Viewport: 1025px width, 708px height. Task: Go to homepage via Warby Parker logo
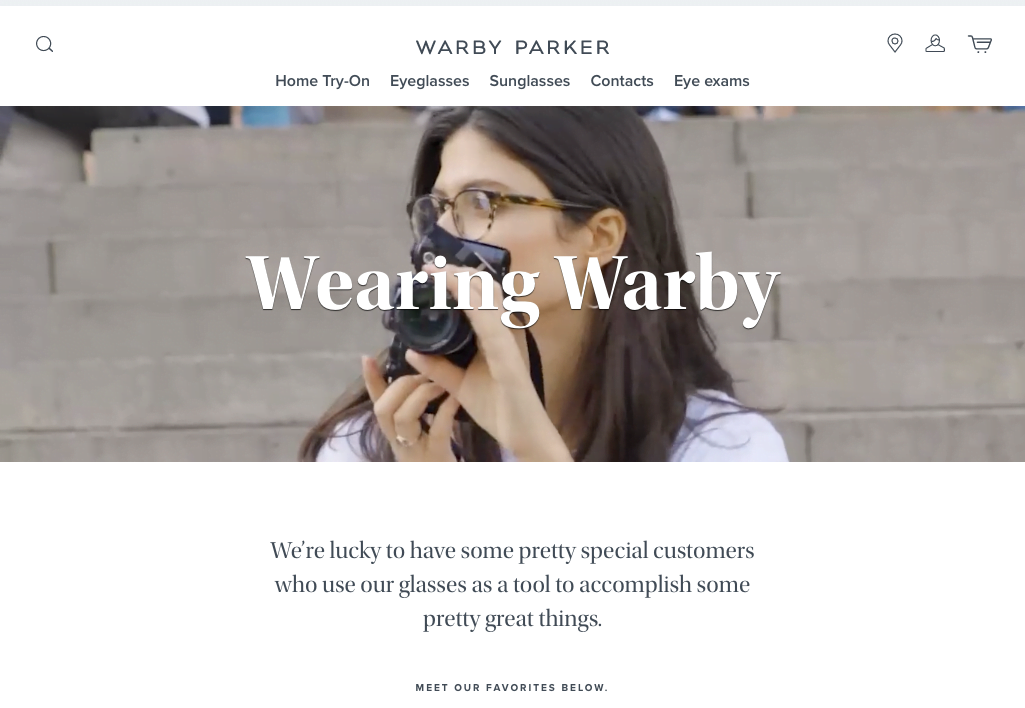pos(512,47)
